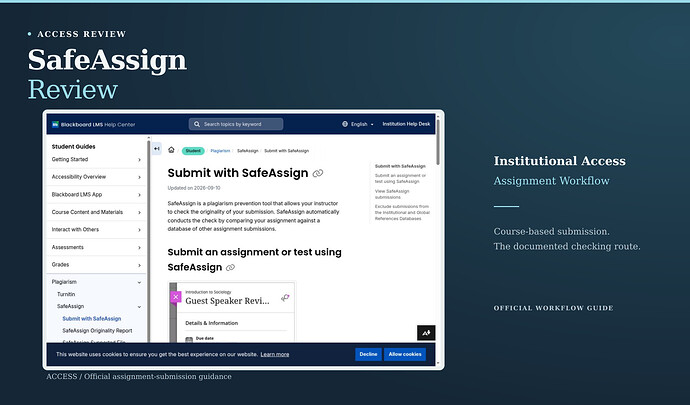Jump to 'Submit an assignment or test' contents link
Viewport: 690px width, 405px height.
tap(400, 178)
